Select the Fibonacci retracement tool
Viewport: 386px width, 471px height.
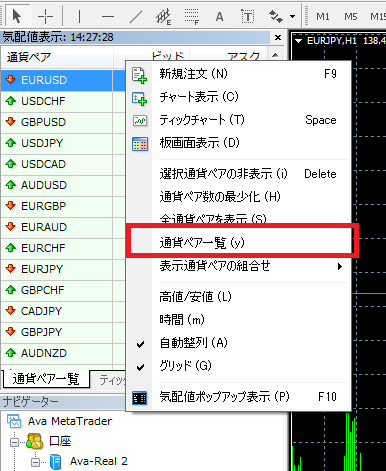click(192, 16)
